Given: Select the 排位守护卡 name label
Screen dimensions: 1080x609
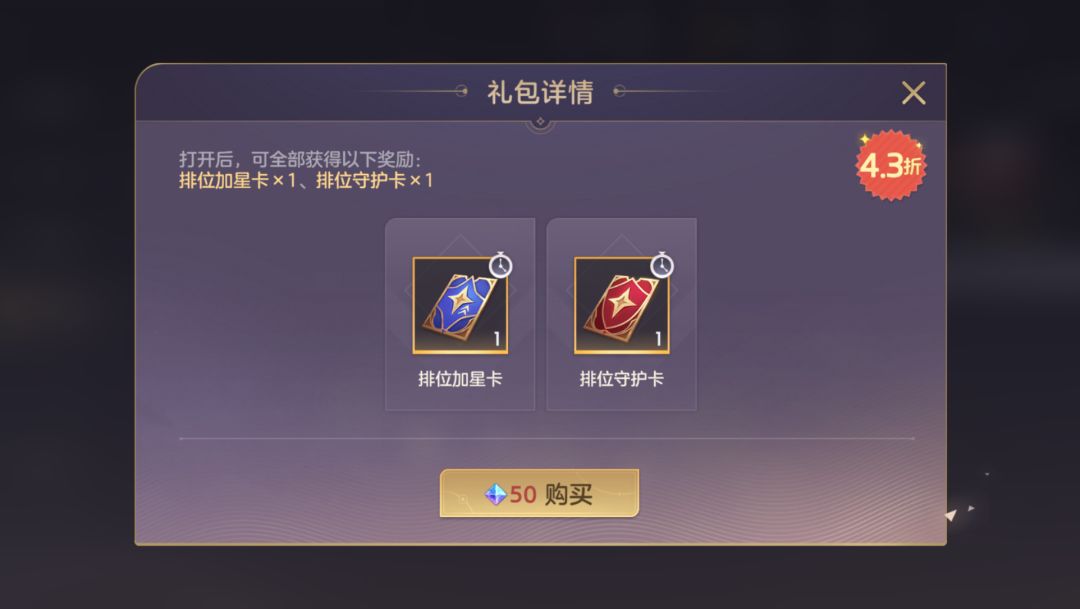Looking at the screenshot, I should click(621, 379).
